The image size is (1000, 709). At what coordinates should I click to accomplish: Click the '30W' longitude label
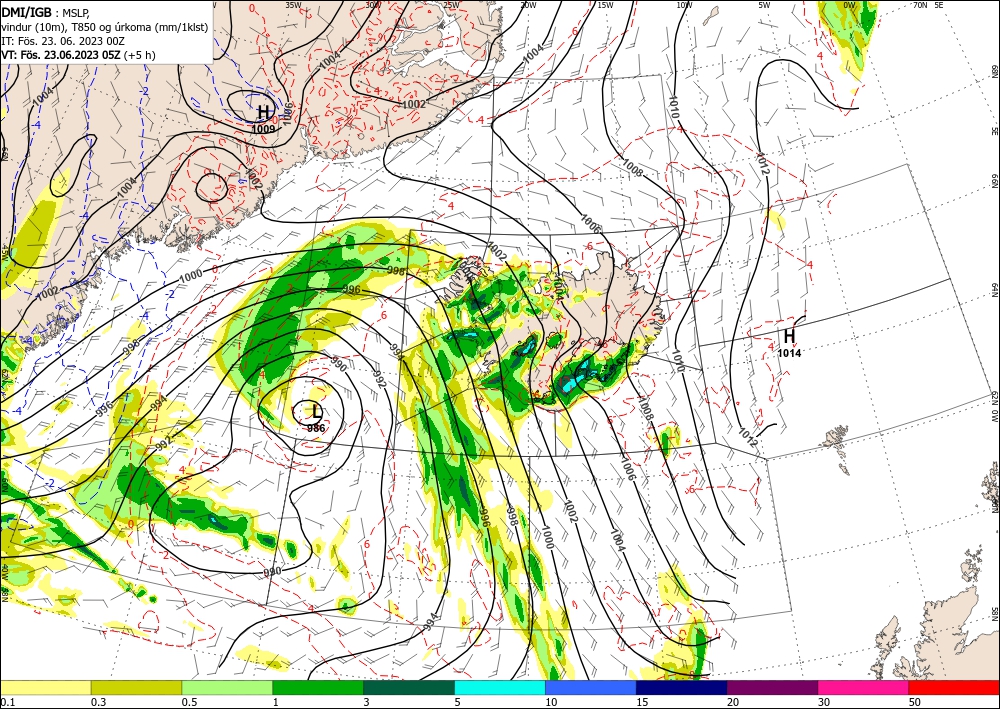click(373, 4)
